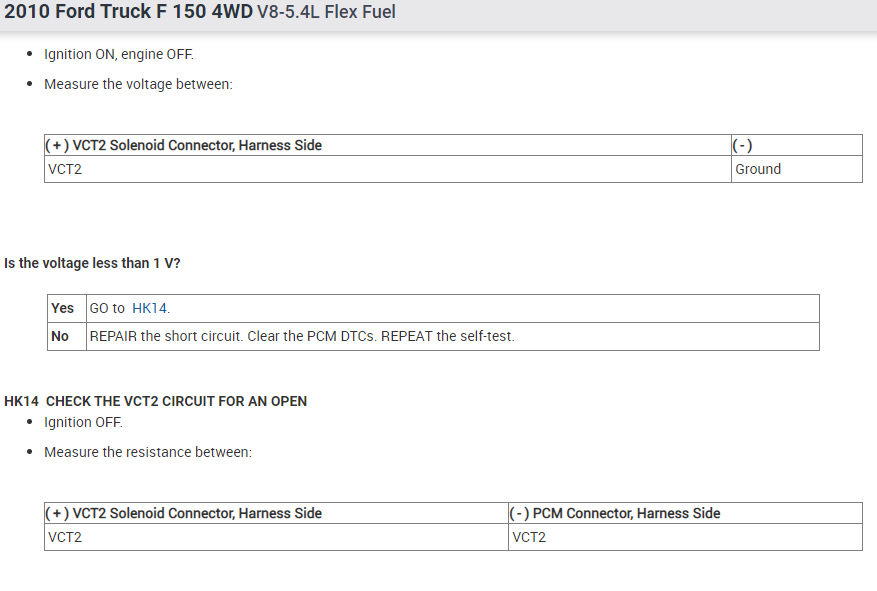
Task: Click the 'Ignition ON, engine OFF' step
Action: click(x=119, y=54)
